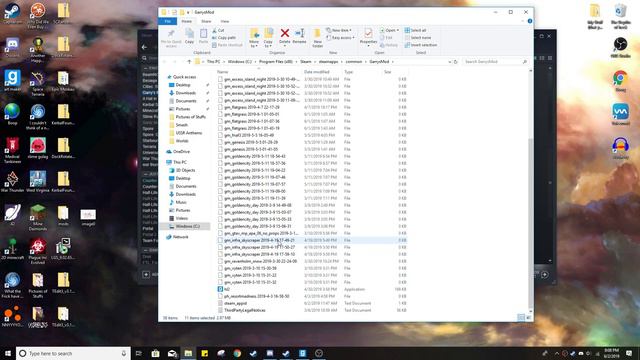This screenshot has width=640, height=360.
Task: Click common in the address breadcrumb
Action: [x=353, y=62]
